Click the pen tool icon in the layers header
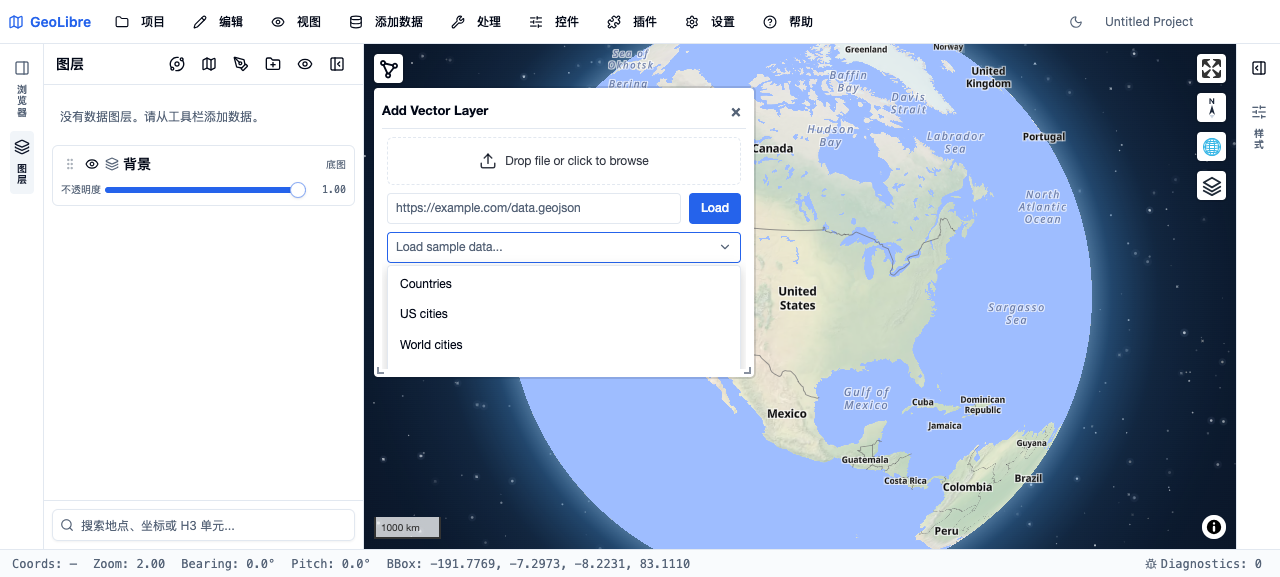The width and height of the screenshot is (1280, 577). click(241, 64)
